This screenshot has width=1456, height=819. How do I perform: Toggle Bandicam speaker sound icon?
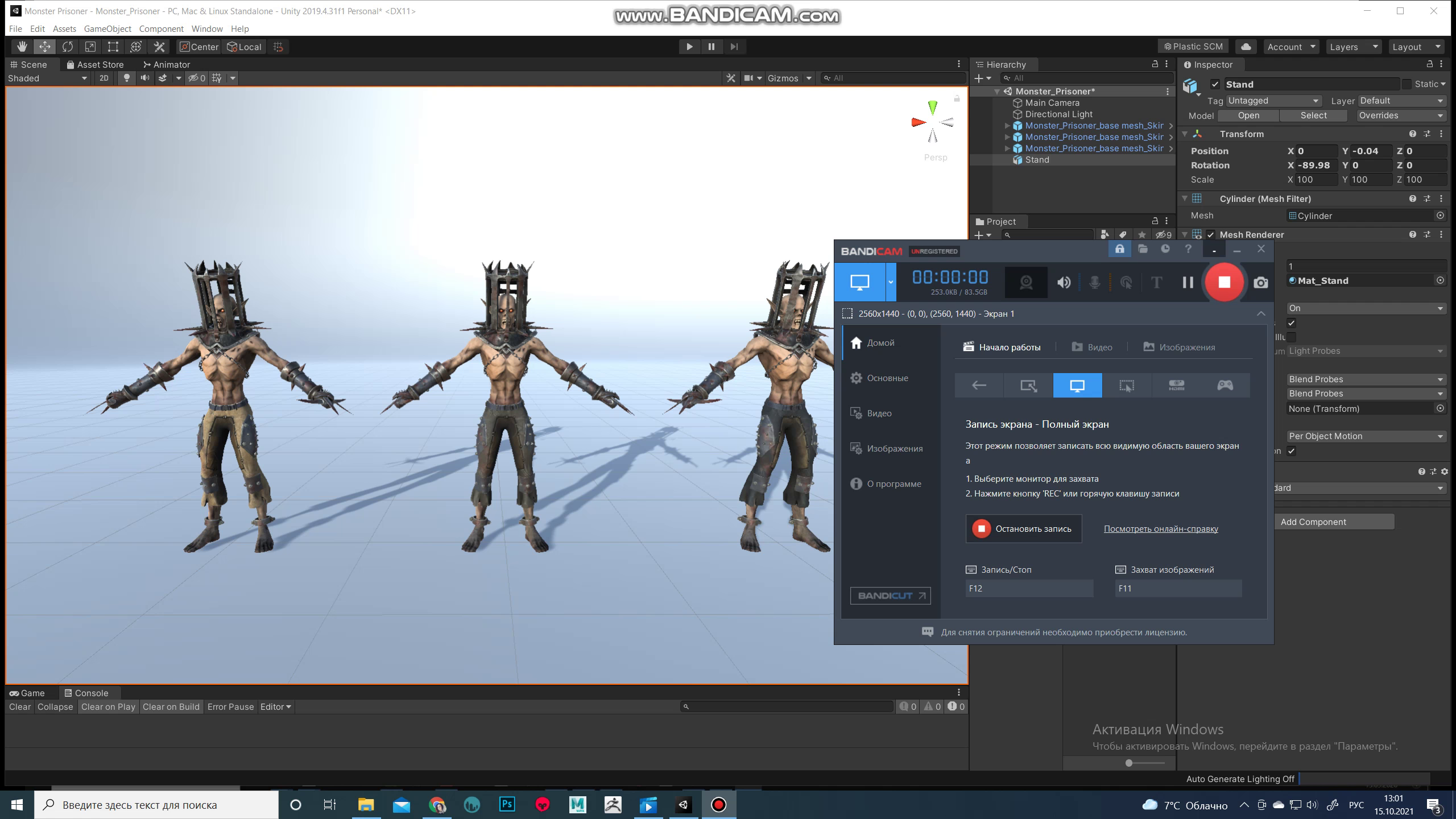1064,283
